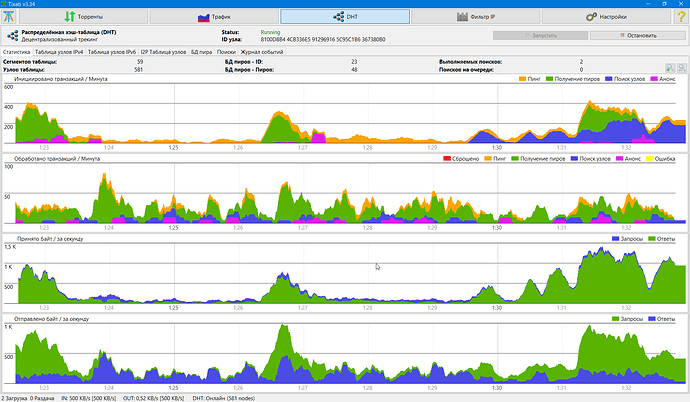The width and height of the screenshot is (690, 402).
Task: Click DHT: Онлайн (581 nodes) in status bar
Action: pyautogui.click(x=224, y=398)
